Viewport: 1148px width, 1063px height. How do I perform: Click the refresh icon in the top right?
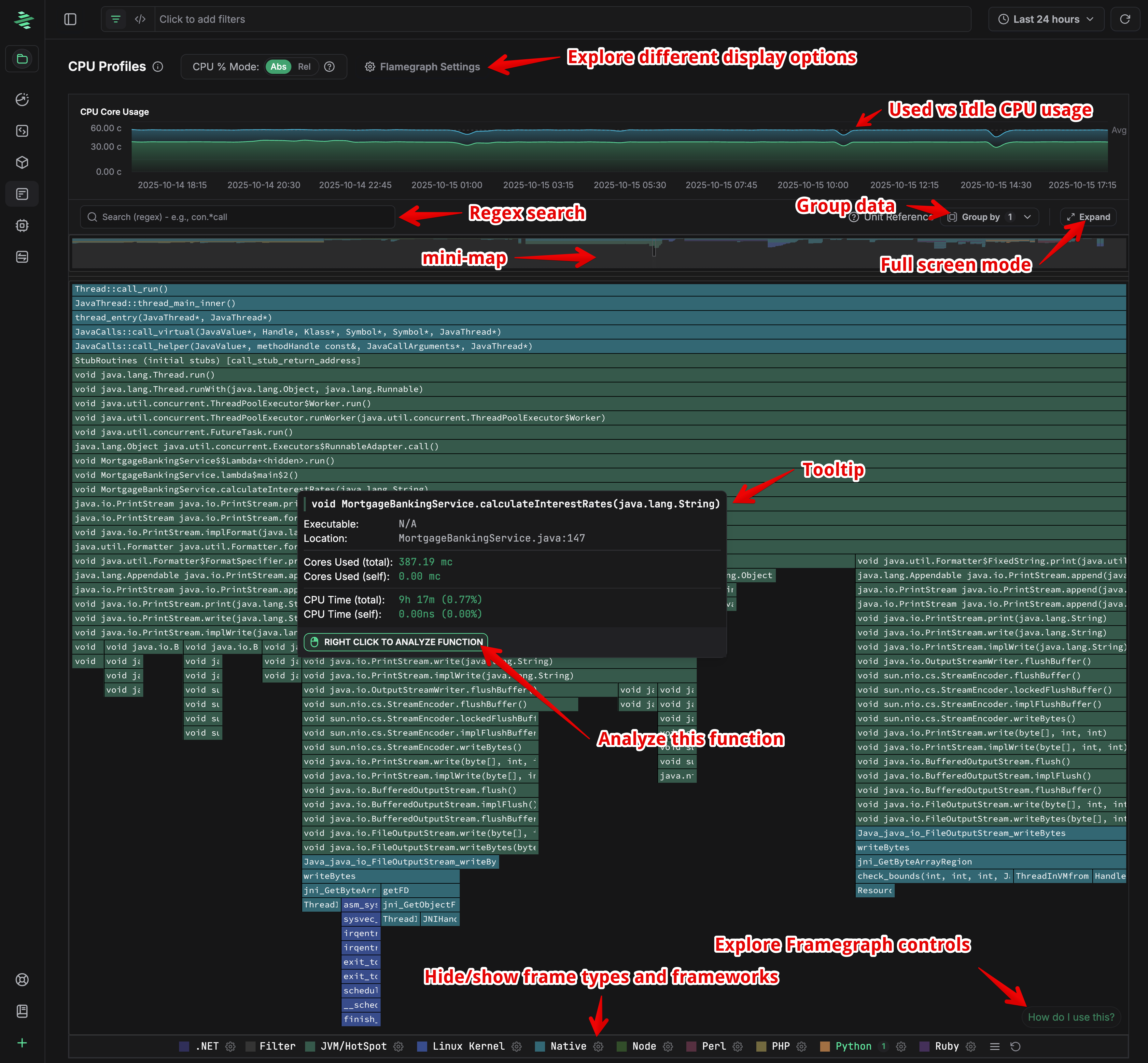(1126, 19)
